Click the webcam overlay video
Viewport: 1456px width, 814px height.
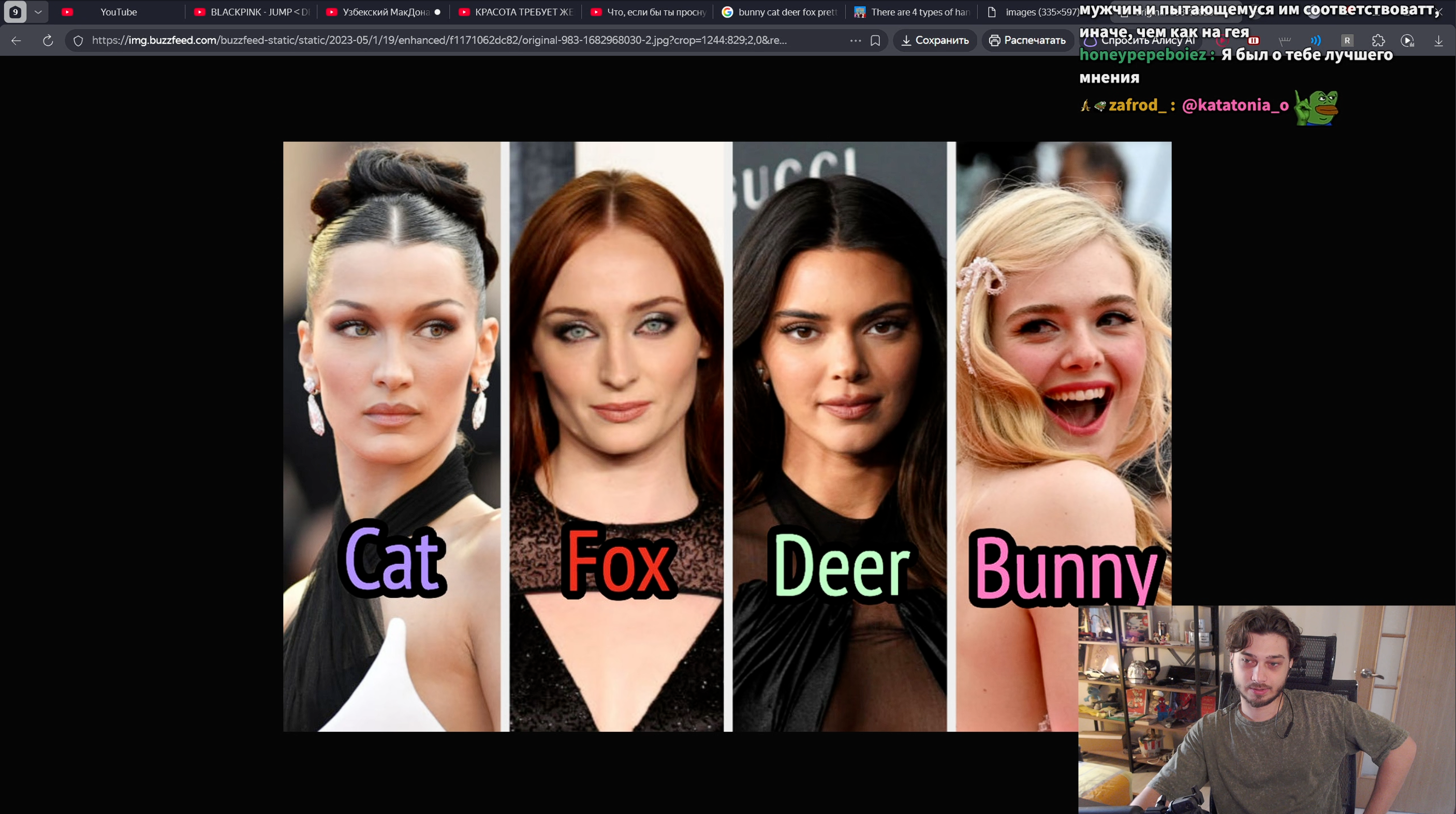1267,710
